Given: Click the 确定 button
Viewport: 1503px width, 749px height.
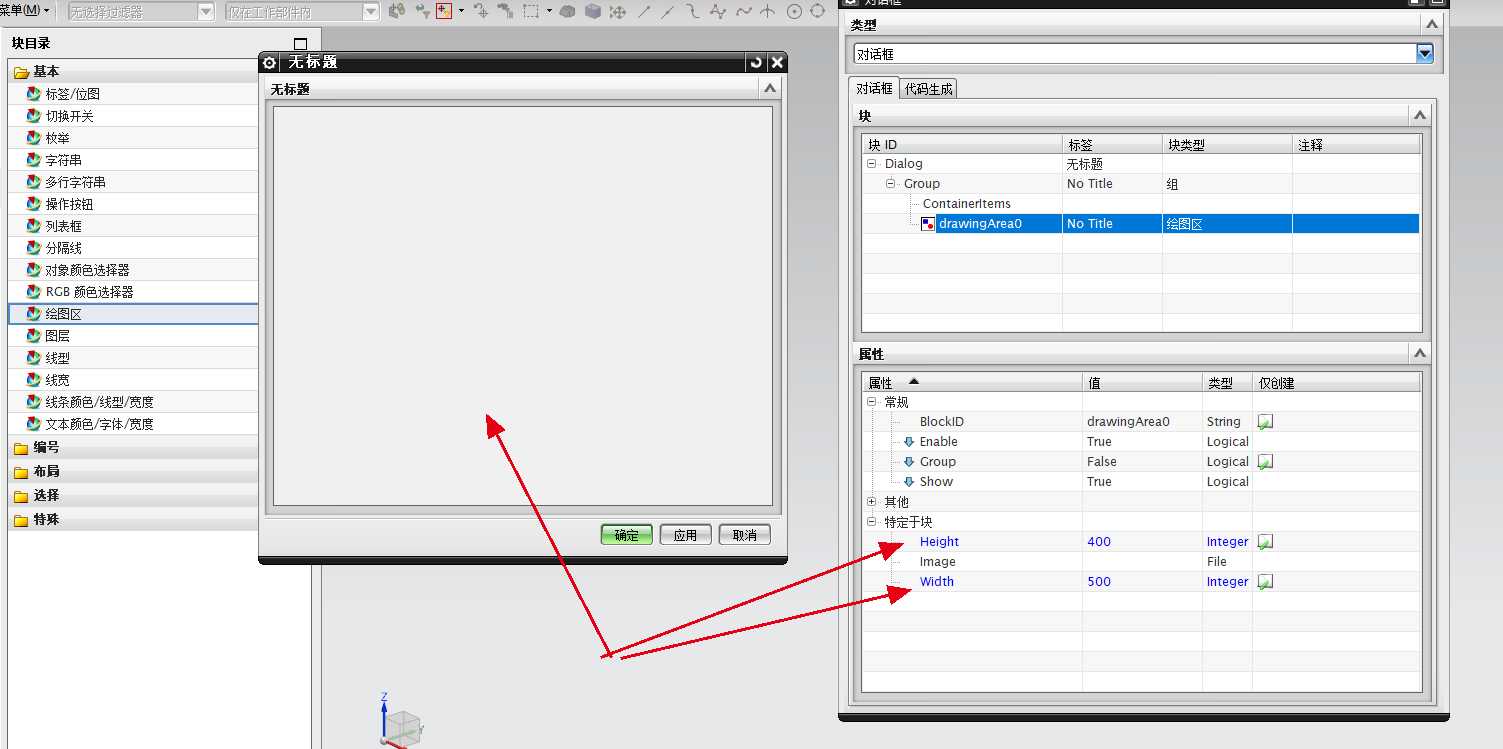Looking at the screenshot, I should point(627,535).
